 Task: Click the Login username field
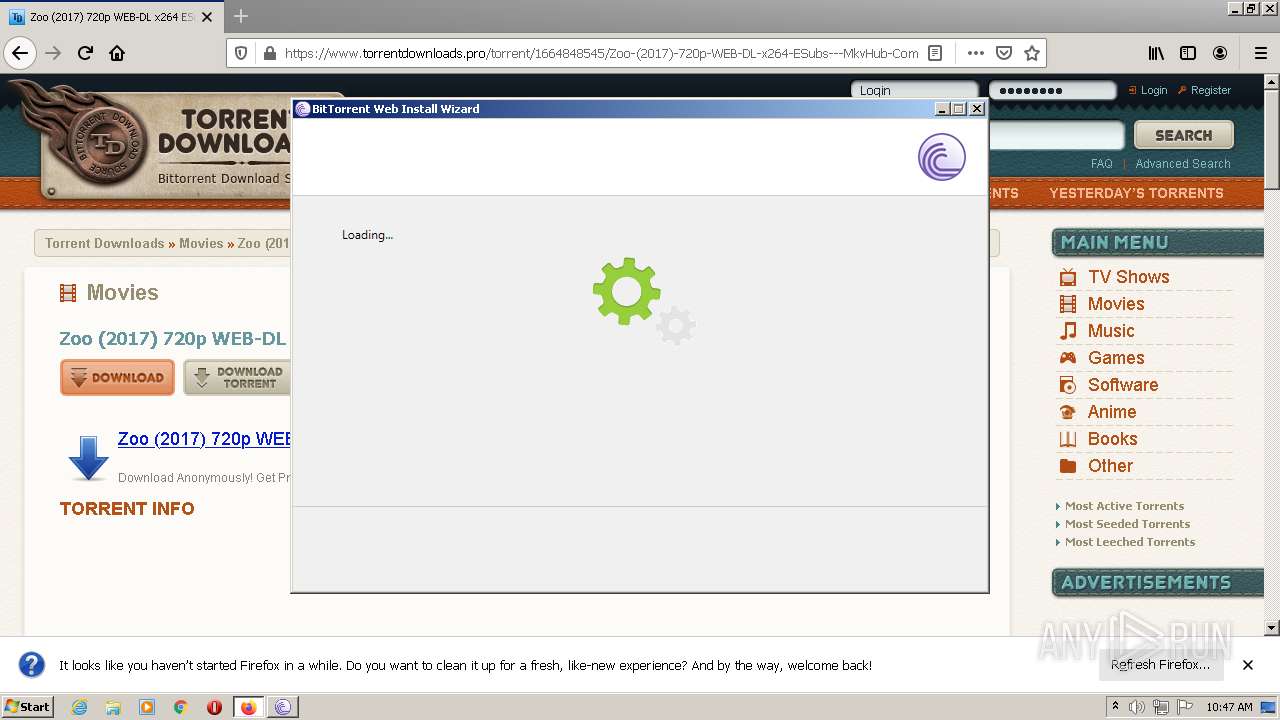[914, 90]
